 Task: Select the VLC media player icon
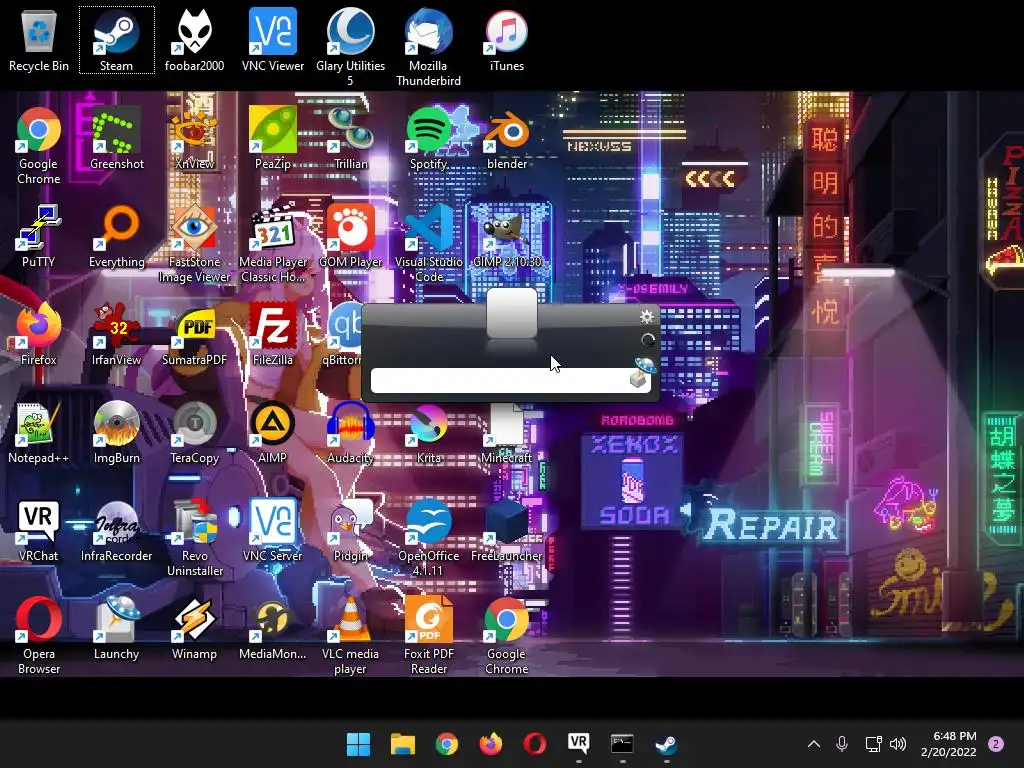[x=351, y=635]
